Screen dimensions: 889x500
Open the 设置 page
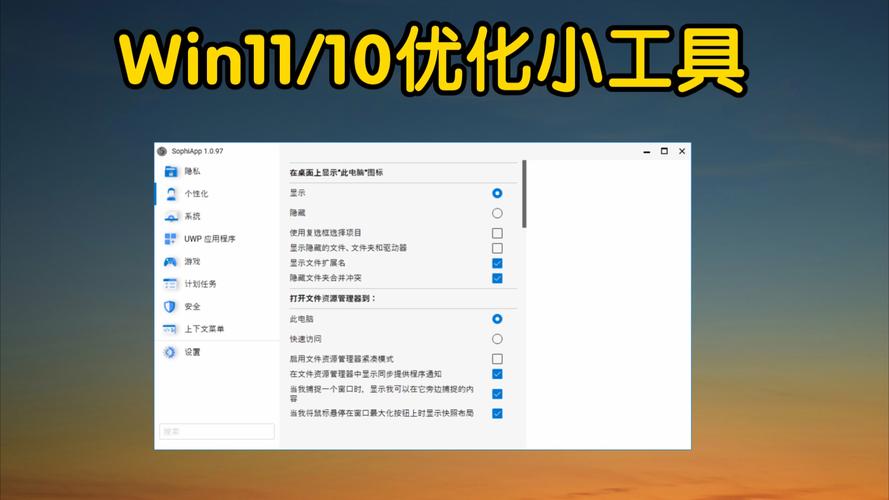coord(217,352)
